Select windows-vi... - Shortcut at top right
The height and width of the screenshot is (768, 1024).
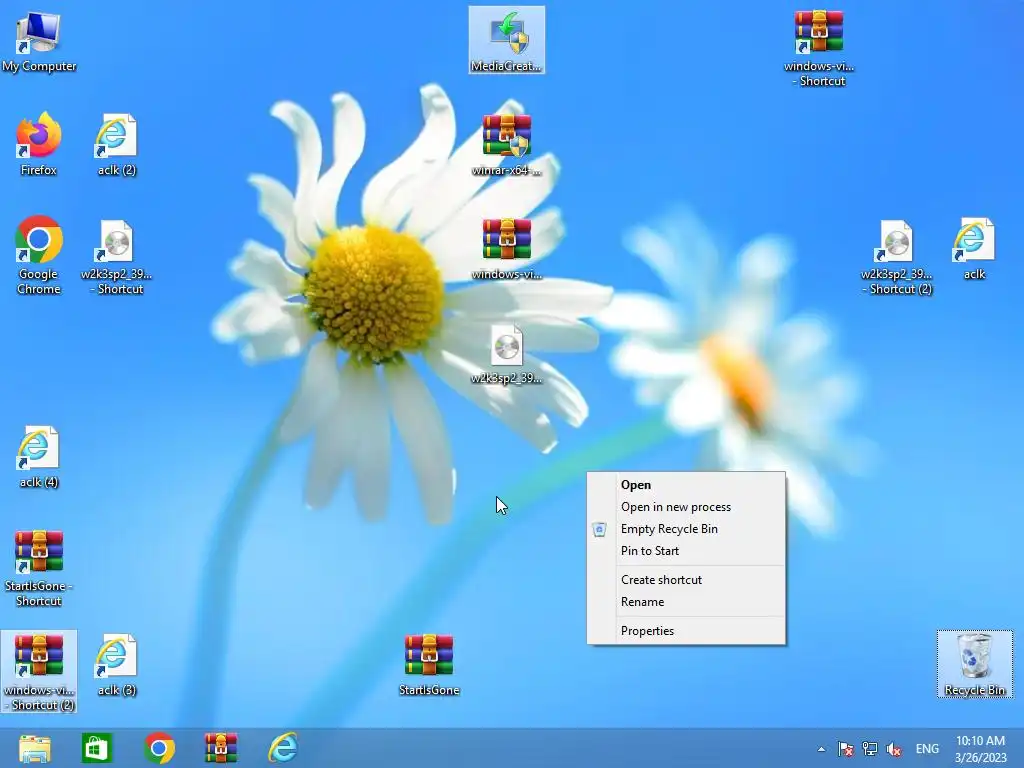(819, 48)
